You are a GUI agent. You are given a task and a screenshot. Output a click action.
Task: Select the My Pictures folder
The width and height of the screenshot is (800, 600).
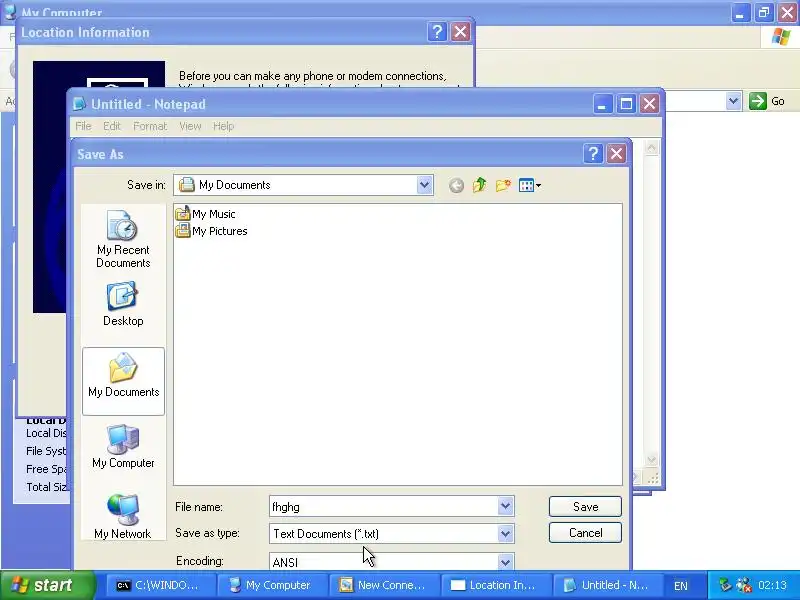pos(211,231)
